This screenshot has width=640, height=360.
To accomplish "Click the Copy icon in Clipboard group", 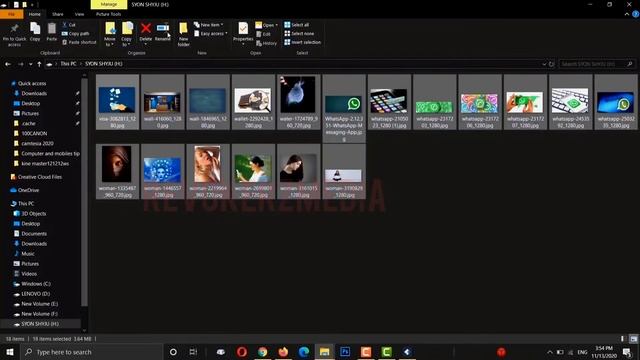I will 35,29.
